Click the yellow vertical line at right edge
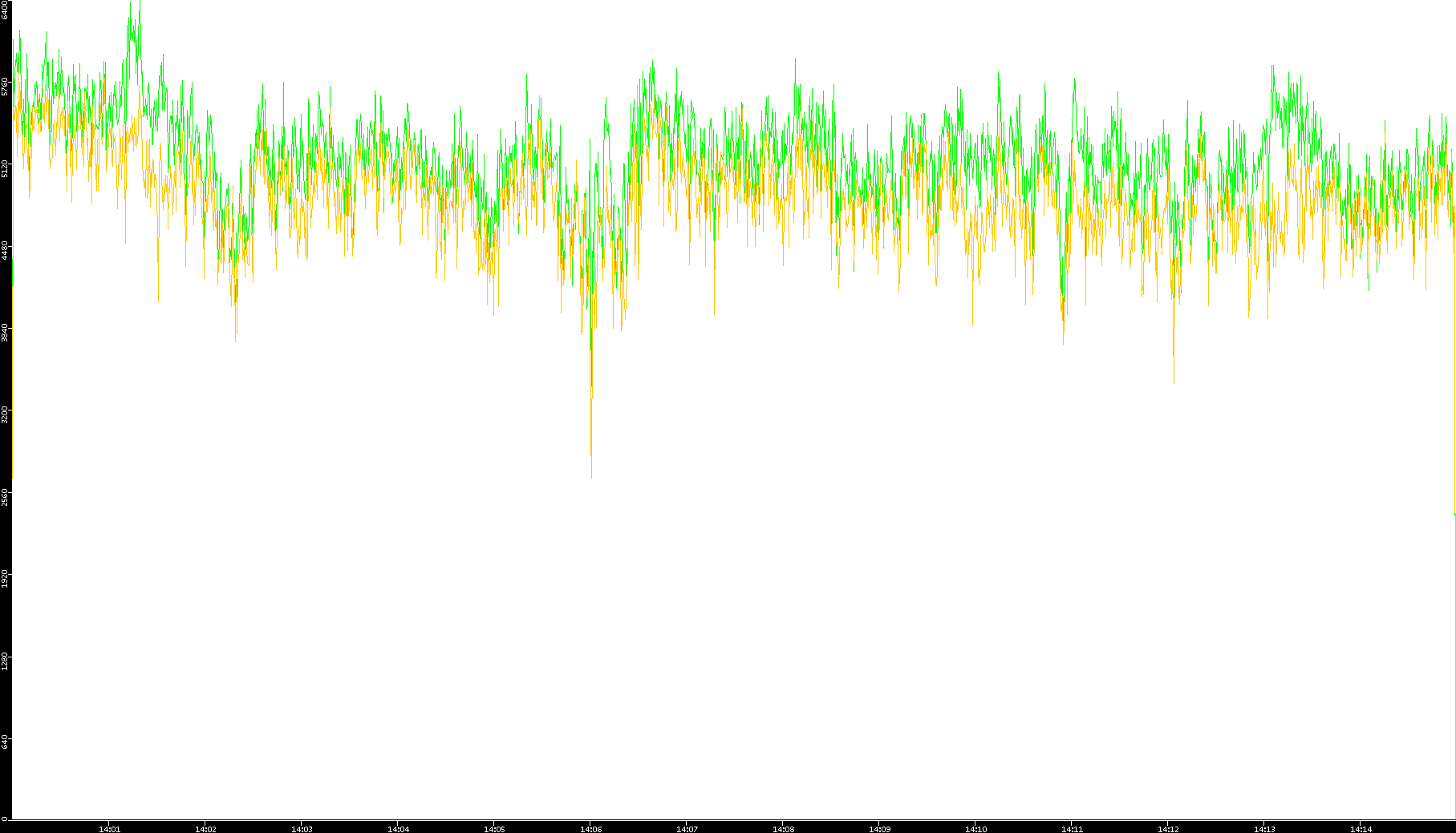 pos(1454,665)
